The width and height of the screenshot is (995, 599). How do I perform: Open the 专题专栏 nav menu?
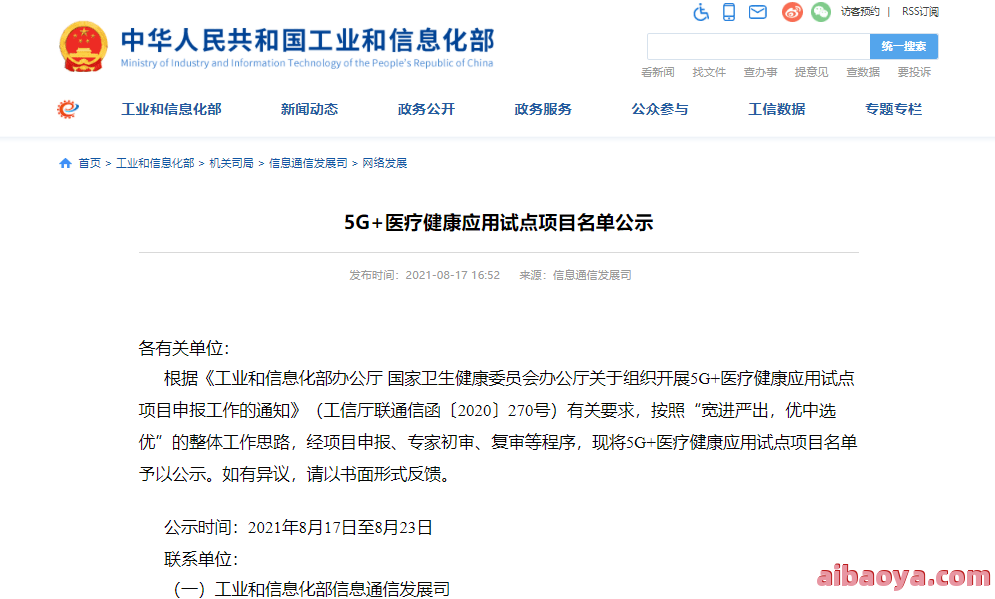893,109
